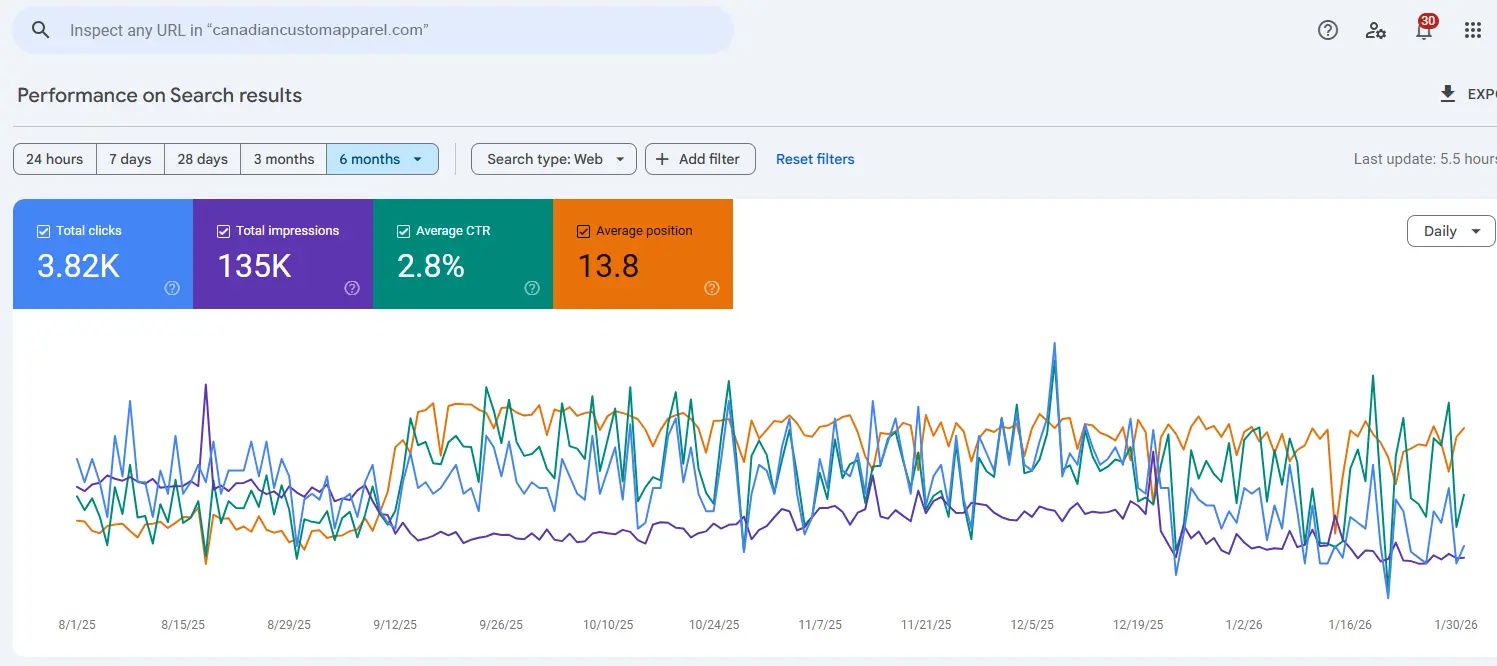1497x666 pixels.
Task: Open the Search type: Web dropdown
Action: (x=553, y=159)
